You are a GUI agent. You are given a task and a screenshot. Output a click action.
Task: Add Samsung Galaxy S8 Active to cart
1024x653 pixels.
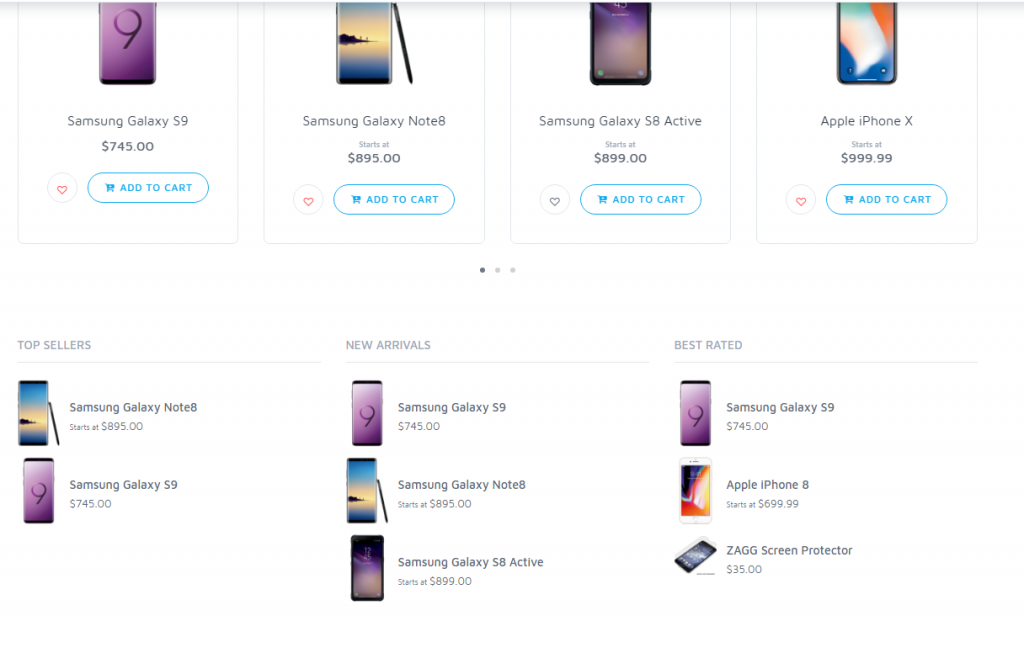point(641,200)
